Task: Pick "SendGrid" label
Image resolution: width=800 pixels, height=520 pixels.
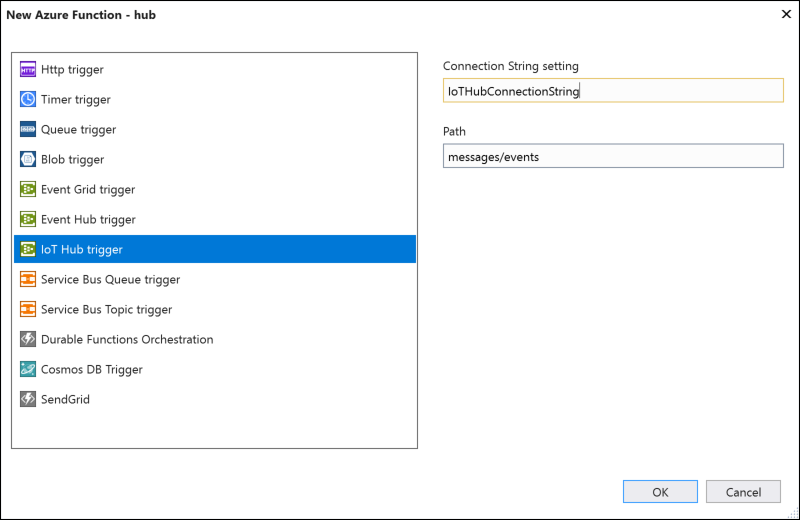Action: pos(65,399)
